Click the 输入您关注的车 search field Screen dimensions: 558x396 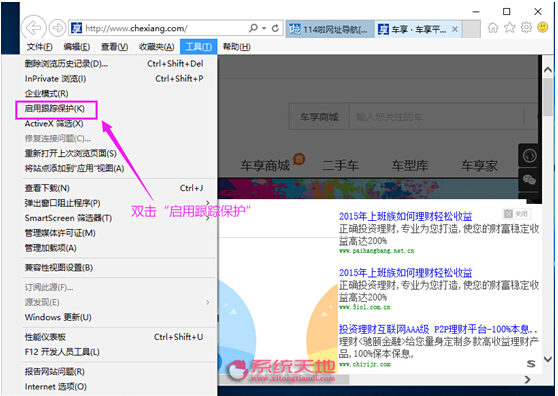(x=437, y=117)
